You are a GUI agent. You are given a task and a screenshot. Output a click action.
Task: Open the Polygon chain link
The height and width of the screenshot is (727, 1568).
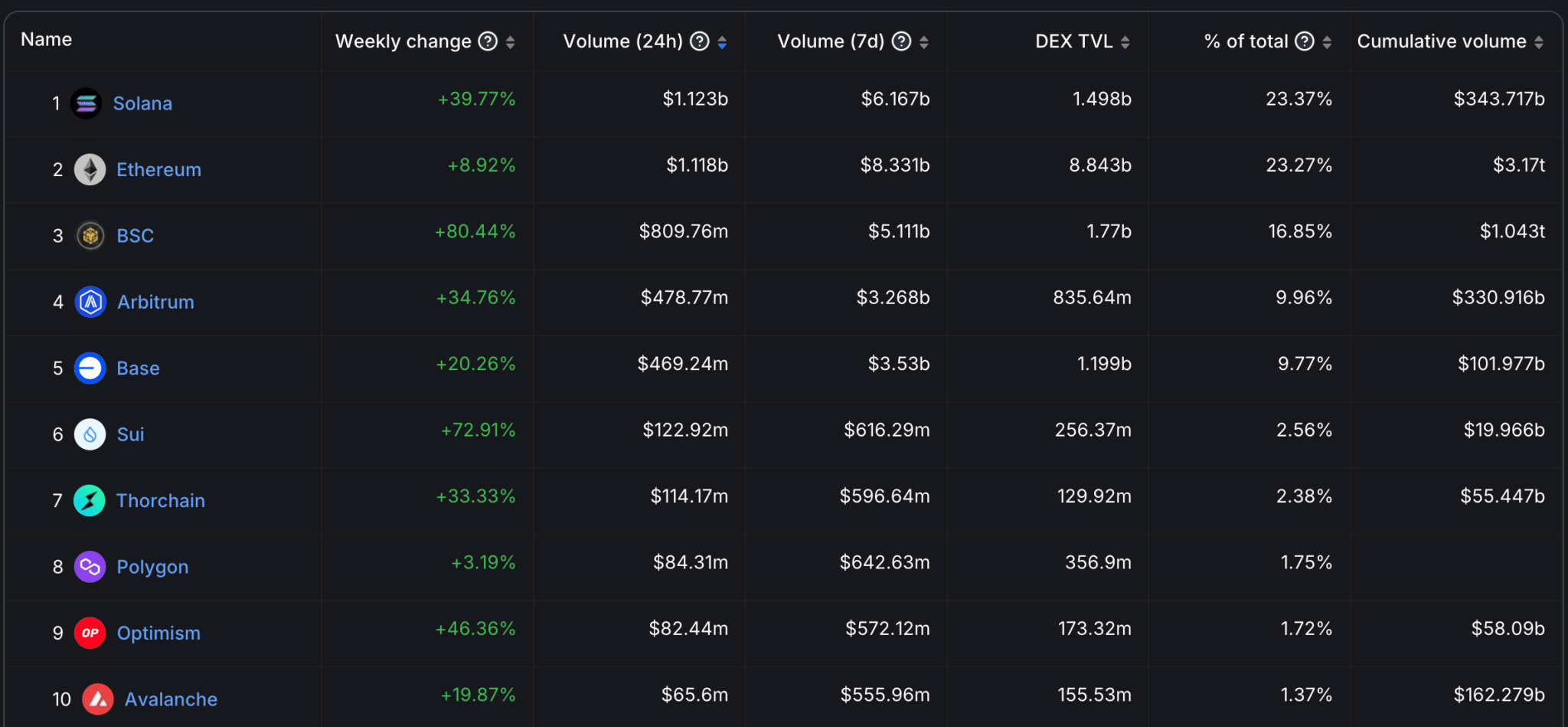pos(152,567)
